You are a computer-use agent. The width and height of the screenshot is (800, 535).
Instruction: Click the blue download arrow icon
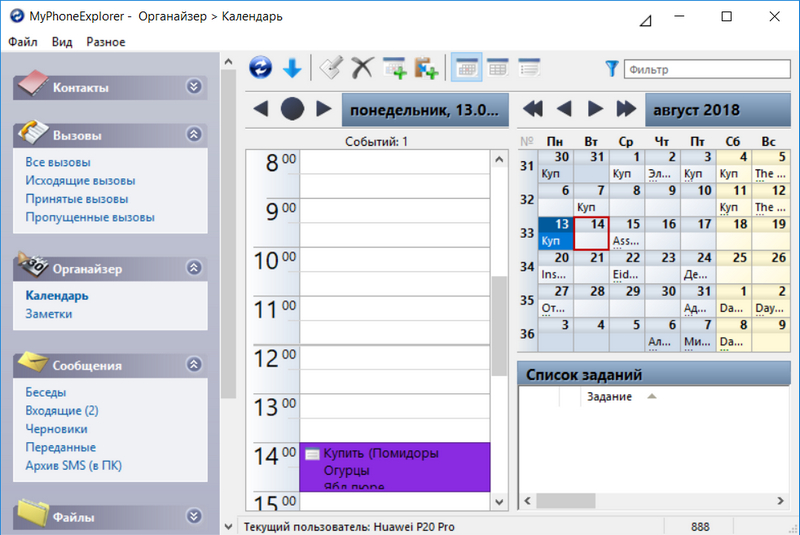pyautogui.click(x=292, y=68)
